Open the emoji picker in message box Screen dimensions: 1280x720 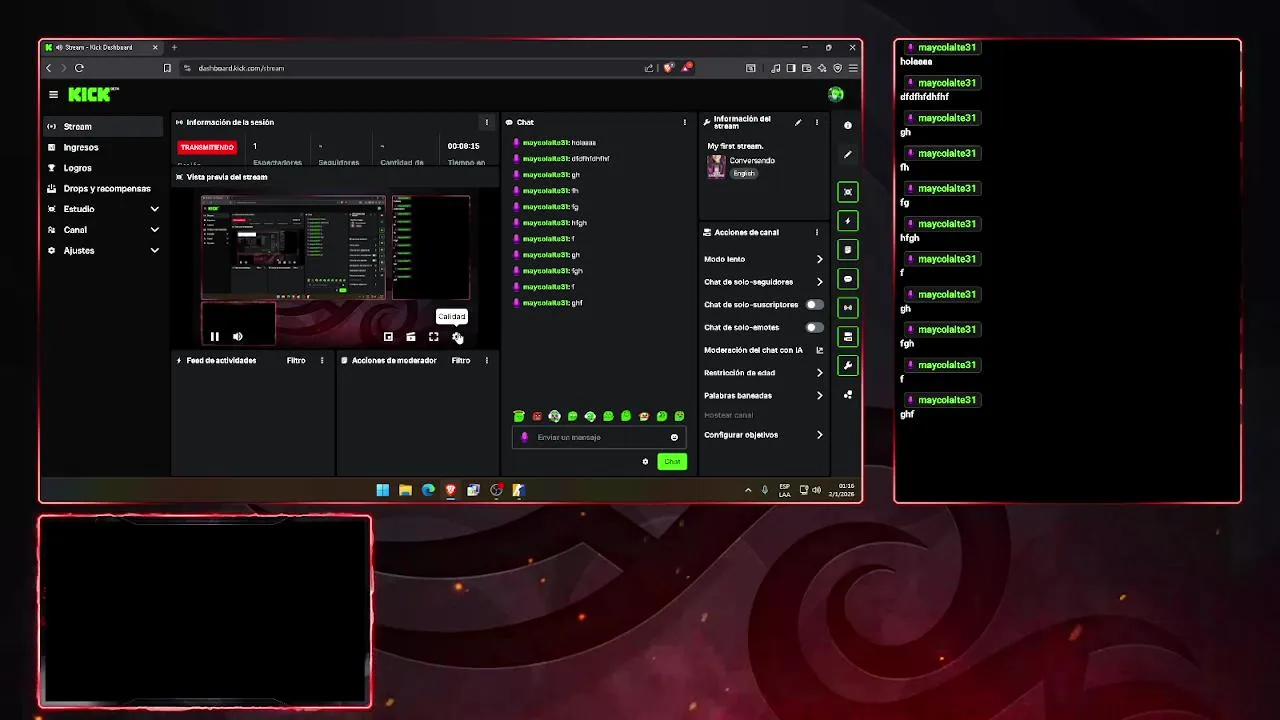tap(674, 437)
